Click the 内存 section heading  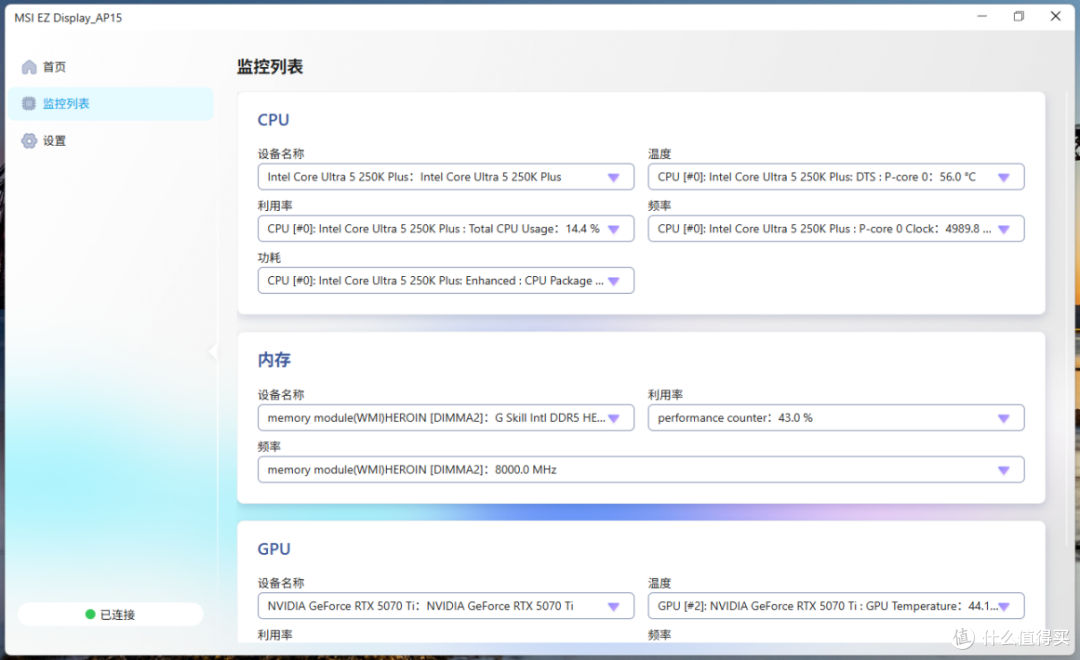click(x=274, y=360)
